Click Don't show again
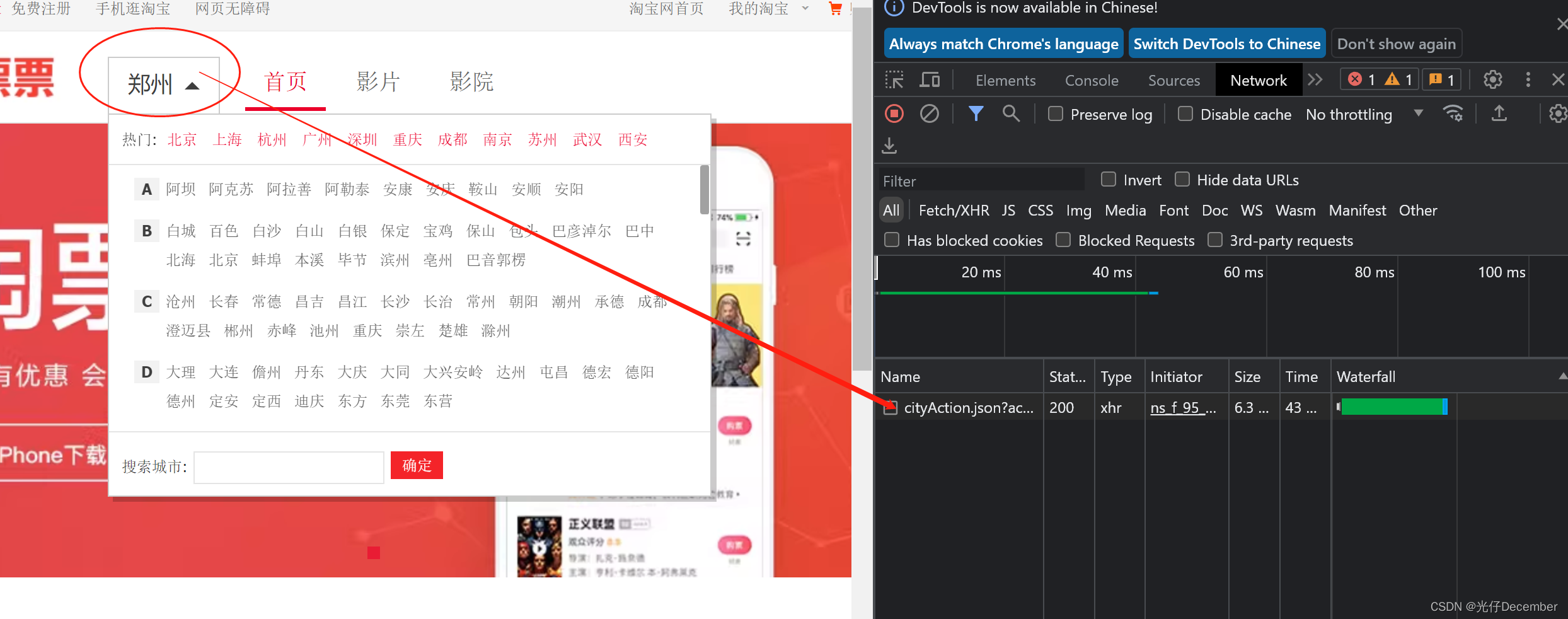 pos(1396,43)
